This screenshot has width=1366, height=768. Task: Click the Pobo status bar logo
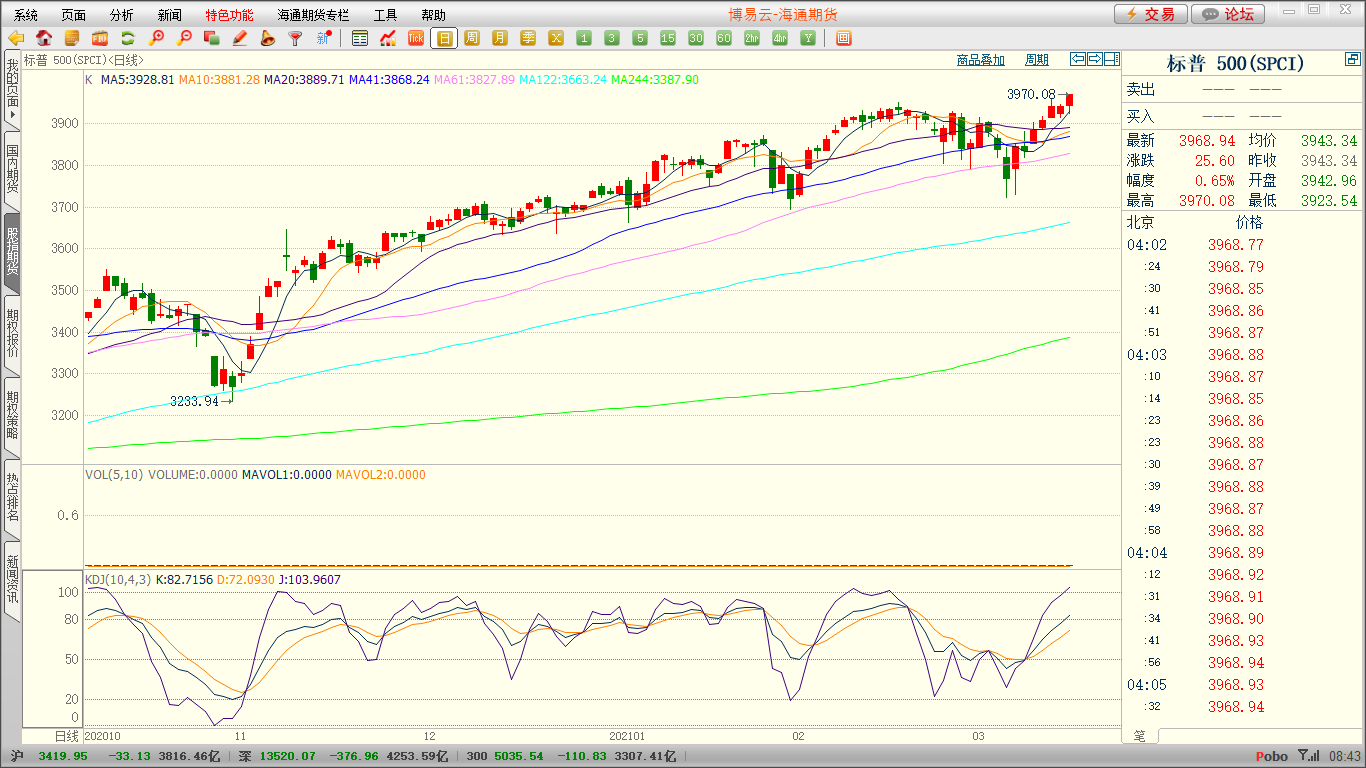tap(1271, 757)
